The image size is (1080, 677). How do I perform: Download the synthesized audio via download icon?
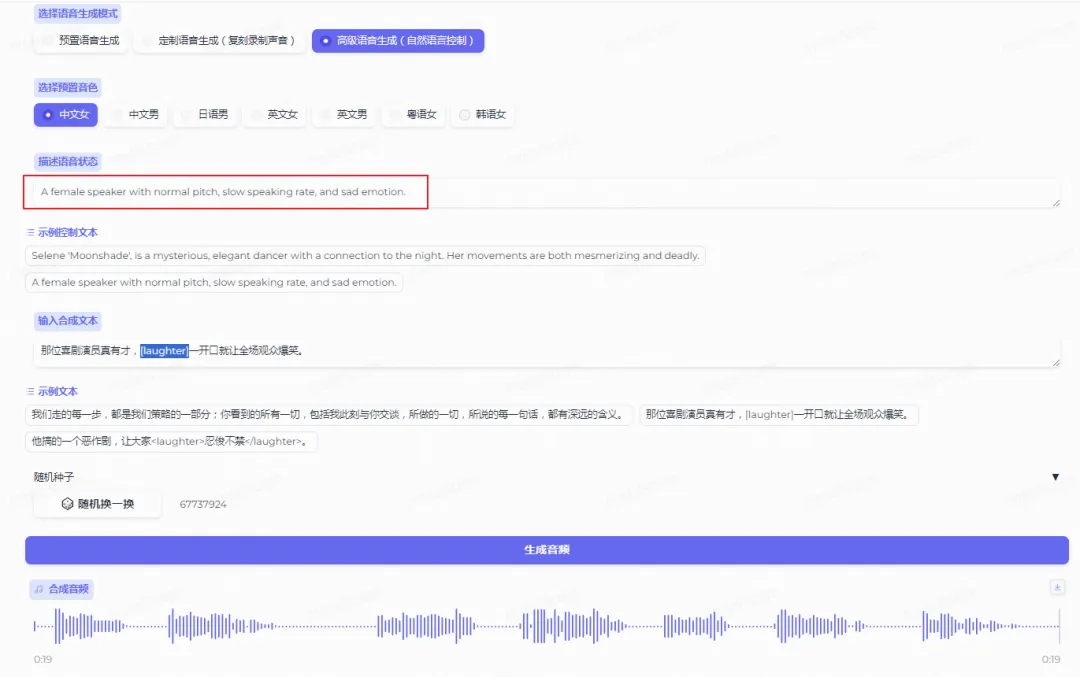coord(1057,588)
